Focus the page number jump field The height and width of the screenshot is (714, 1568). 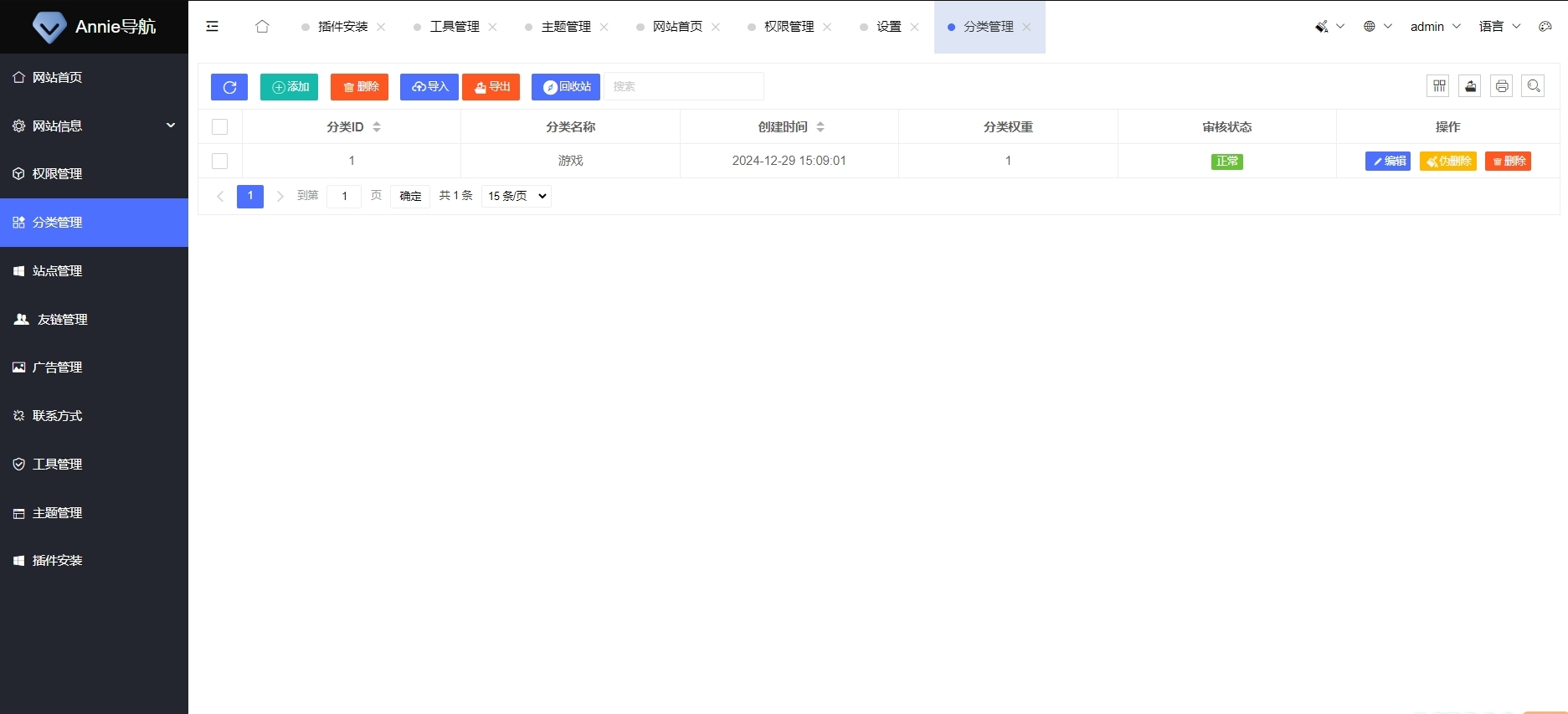(x=344, y=196)
